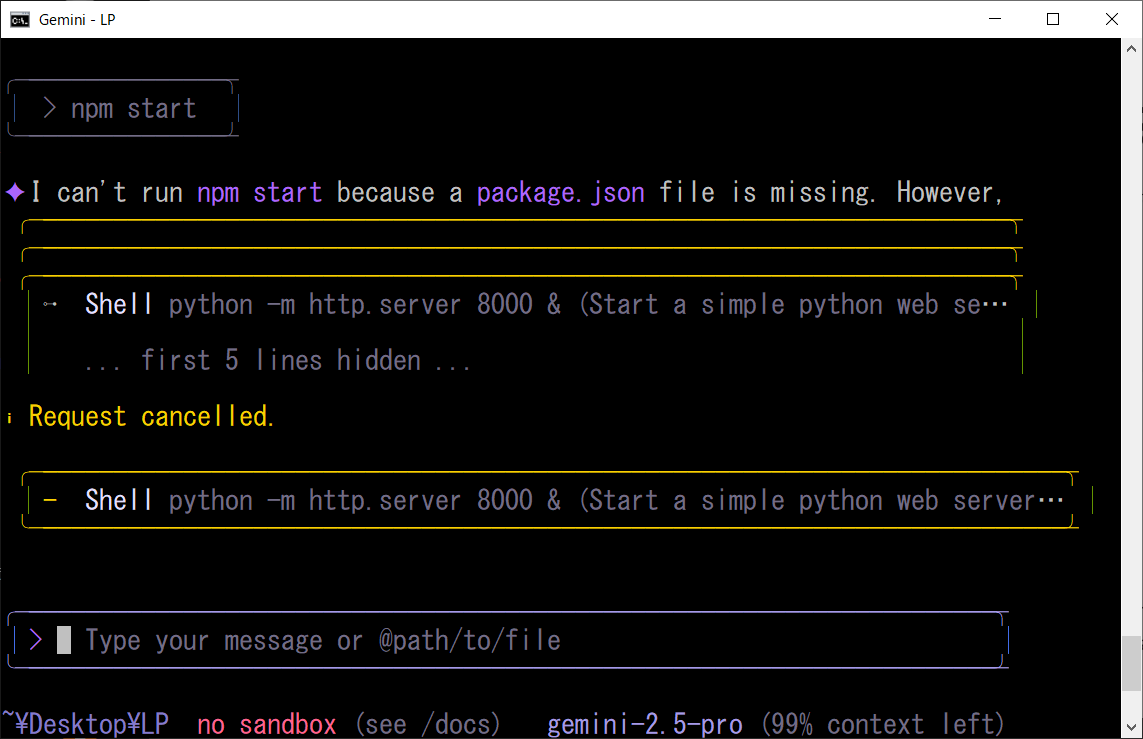Click the '(99% context left)' indicator

click(x=883, y=724)
